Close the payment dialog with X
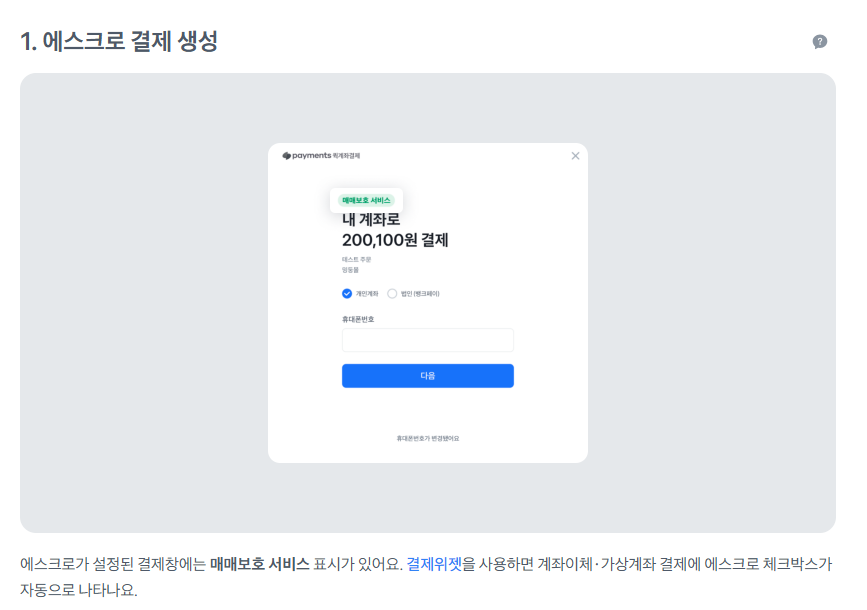This screenshot has width=867, height=610. (x=575, y=156)
